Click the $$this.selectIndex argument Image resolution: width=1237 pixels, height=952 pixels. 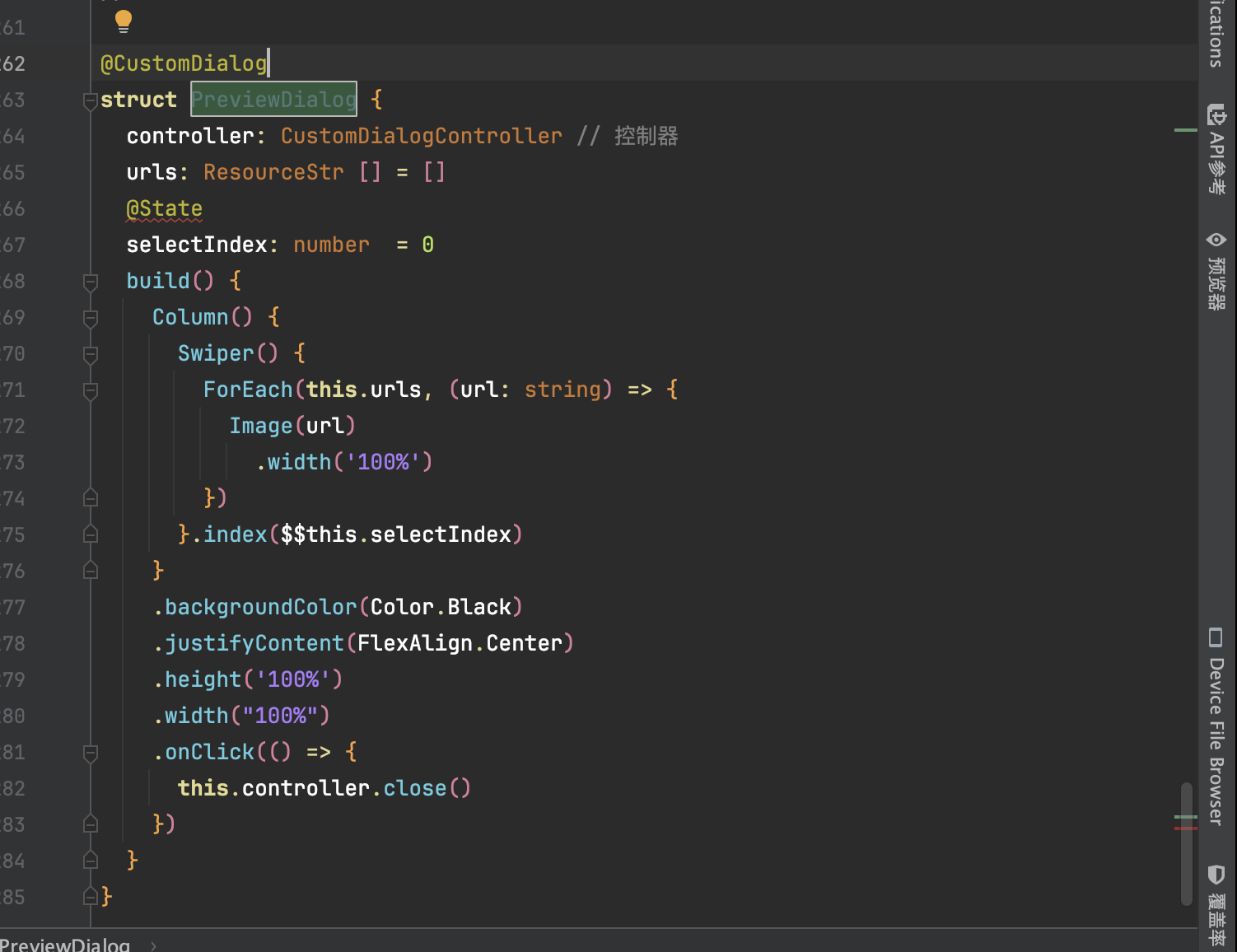pos(396,534)
